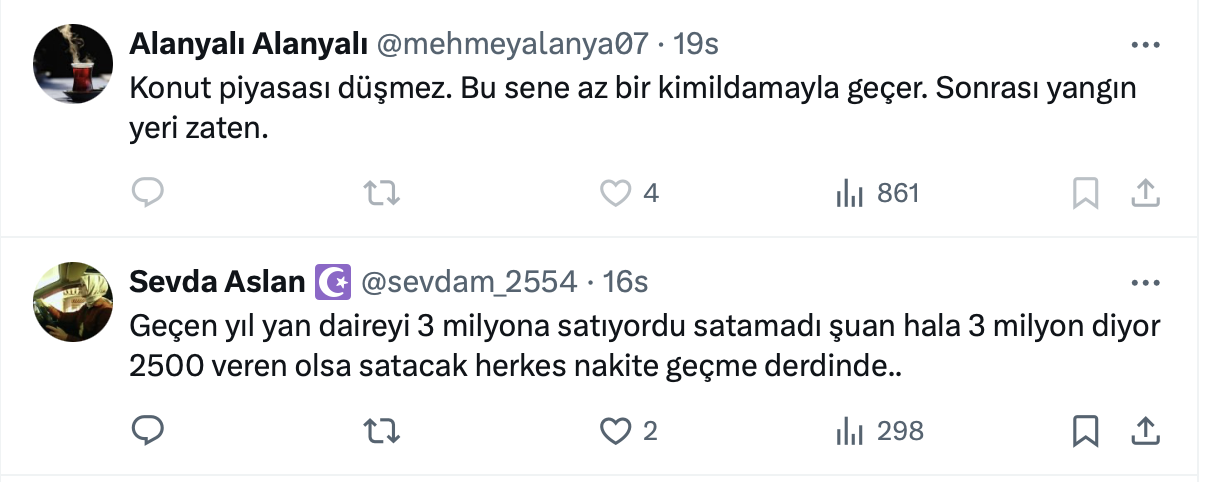Open the @sevdam_2554 handle link
Viewport: 1210px width, 482px height.
468,283
